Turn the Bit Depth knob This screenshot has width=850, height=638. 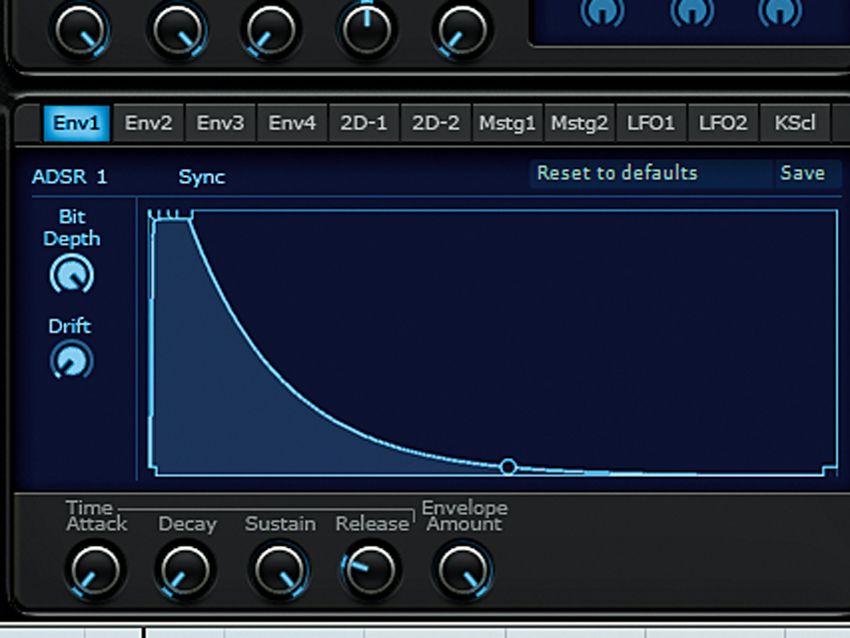click(68, 275)
